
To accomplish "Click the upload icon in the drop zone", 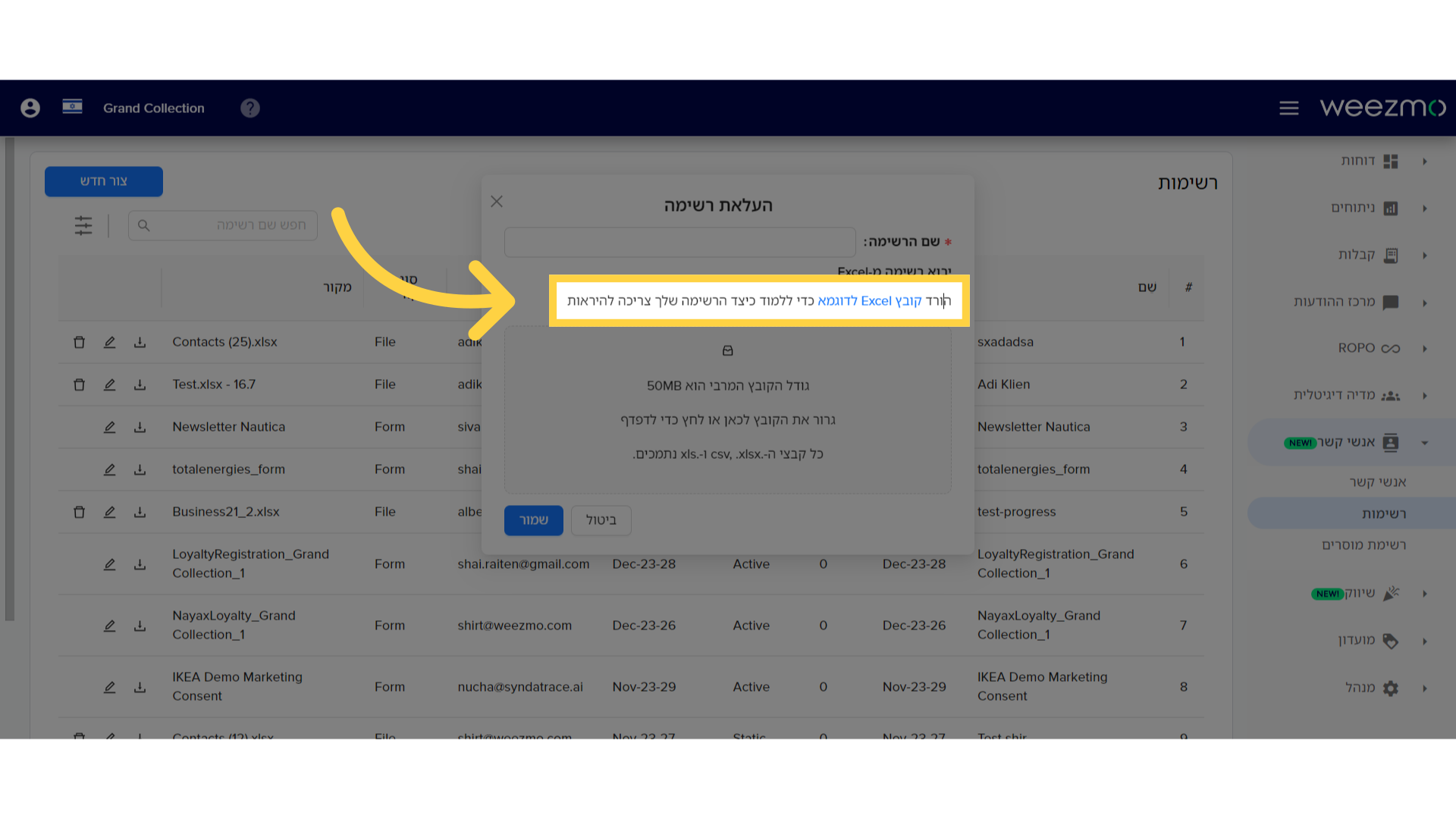I will 728,350.
